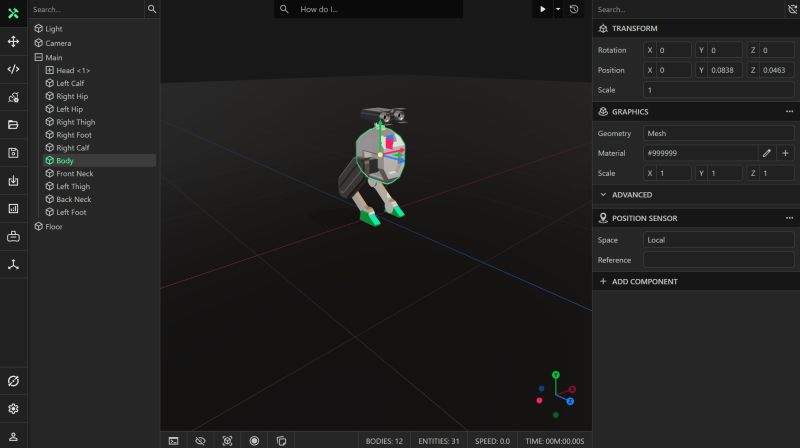Click Add Component button
The image size is (800, 448).
(x=696, y=281)
